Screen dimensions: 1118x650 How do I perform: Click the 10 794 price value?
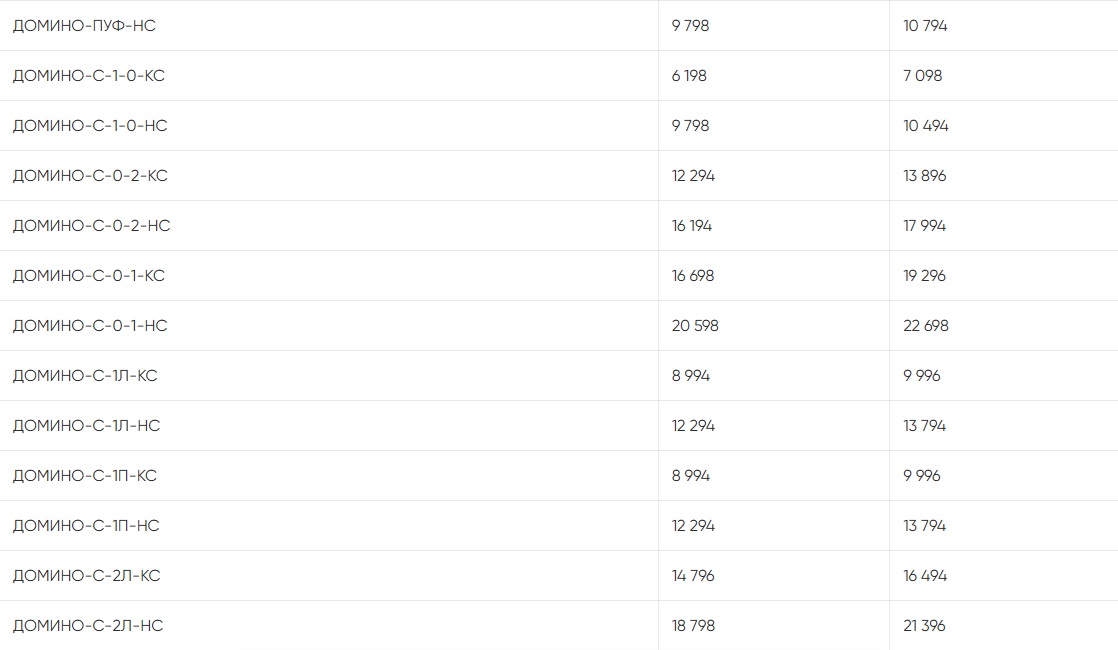pos(925,26)
